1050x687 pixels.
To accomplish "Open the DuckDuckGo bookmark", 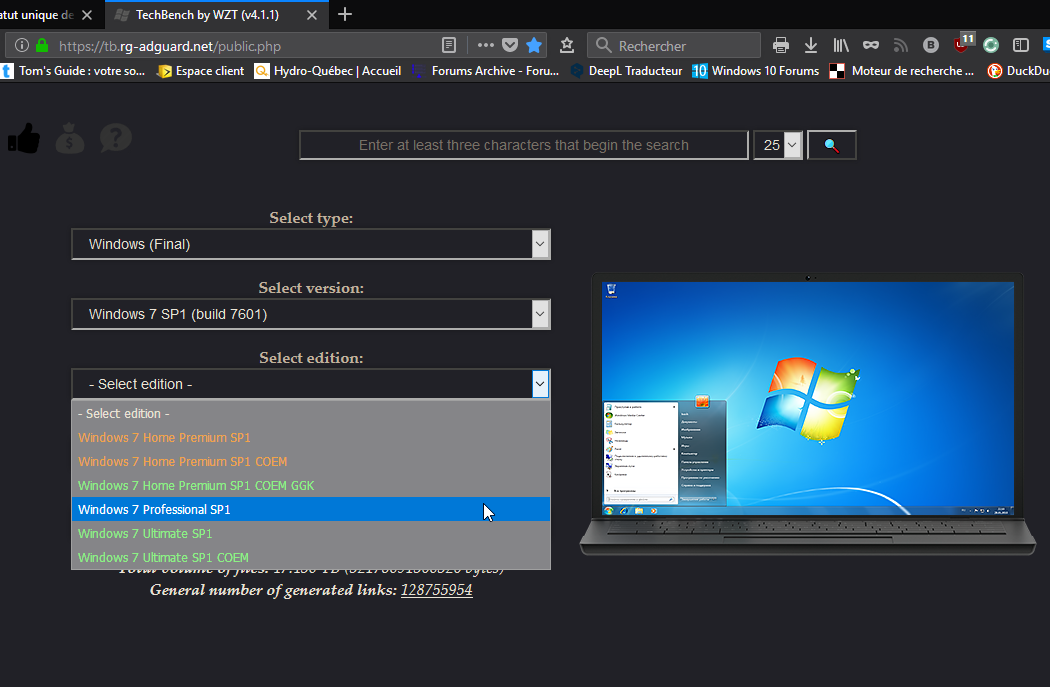I will click(1019, 71).
